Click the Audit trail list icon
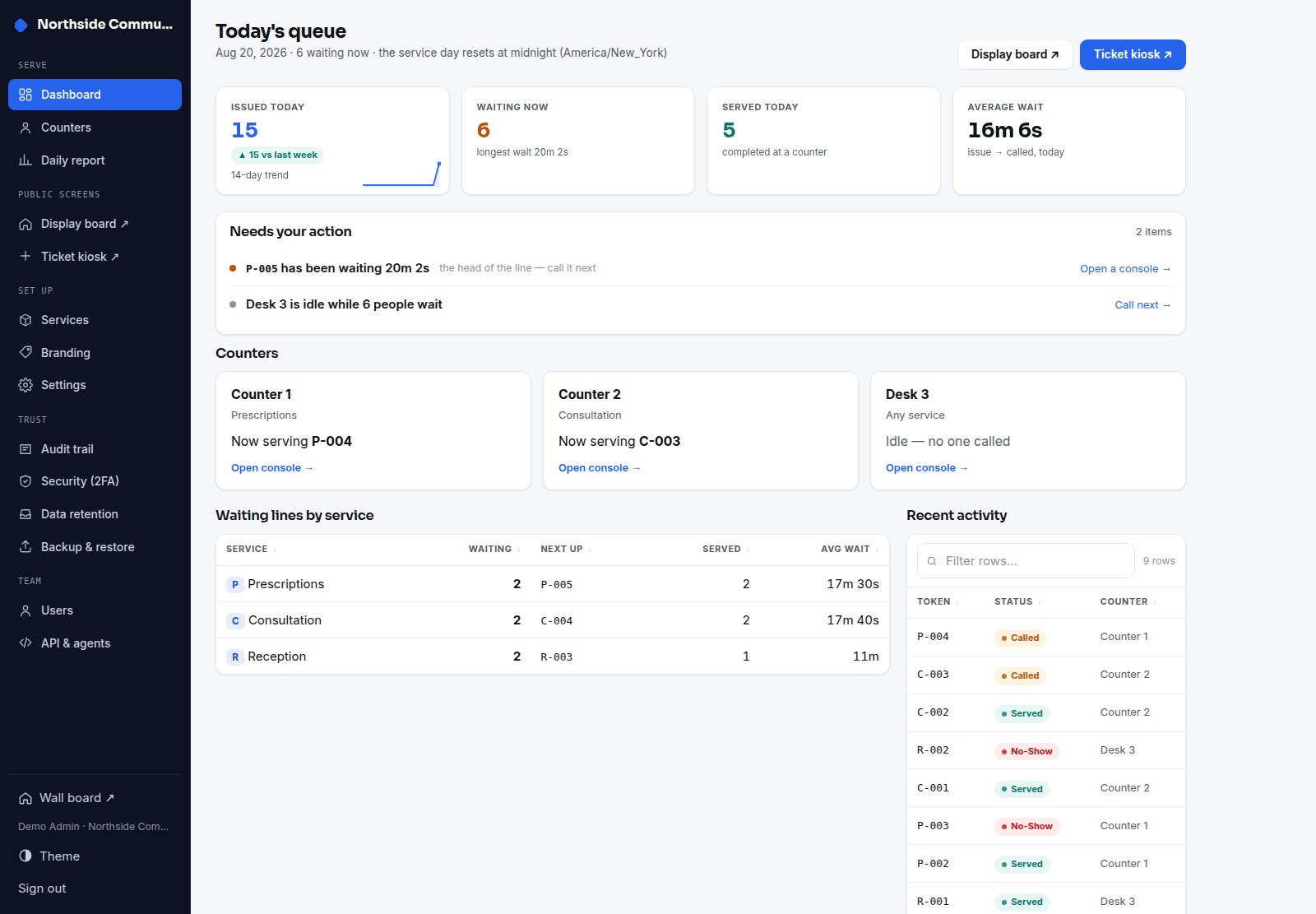Image resolution: width=1316 pixels, height=914 pixels. [x=25, y=449]
